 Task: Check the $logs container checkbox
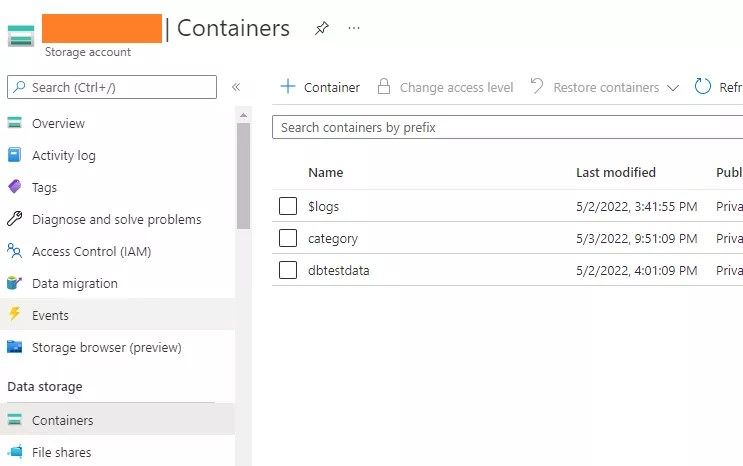(288, 206)
